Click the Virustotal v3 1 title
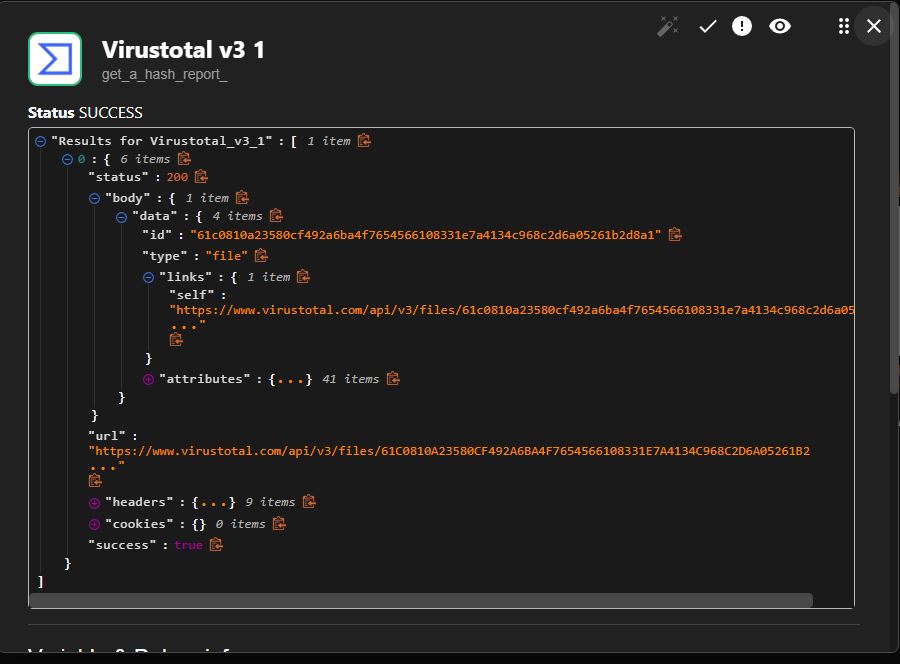Image resolution: width=900 pixels, height=664 pixels. coord(183,50)
